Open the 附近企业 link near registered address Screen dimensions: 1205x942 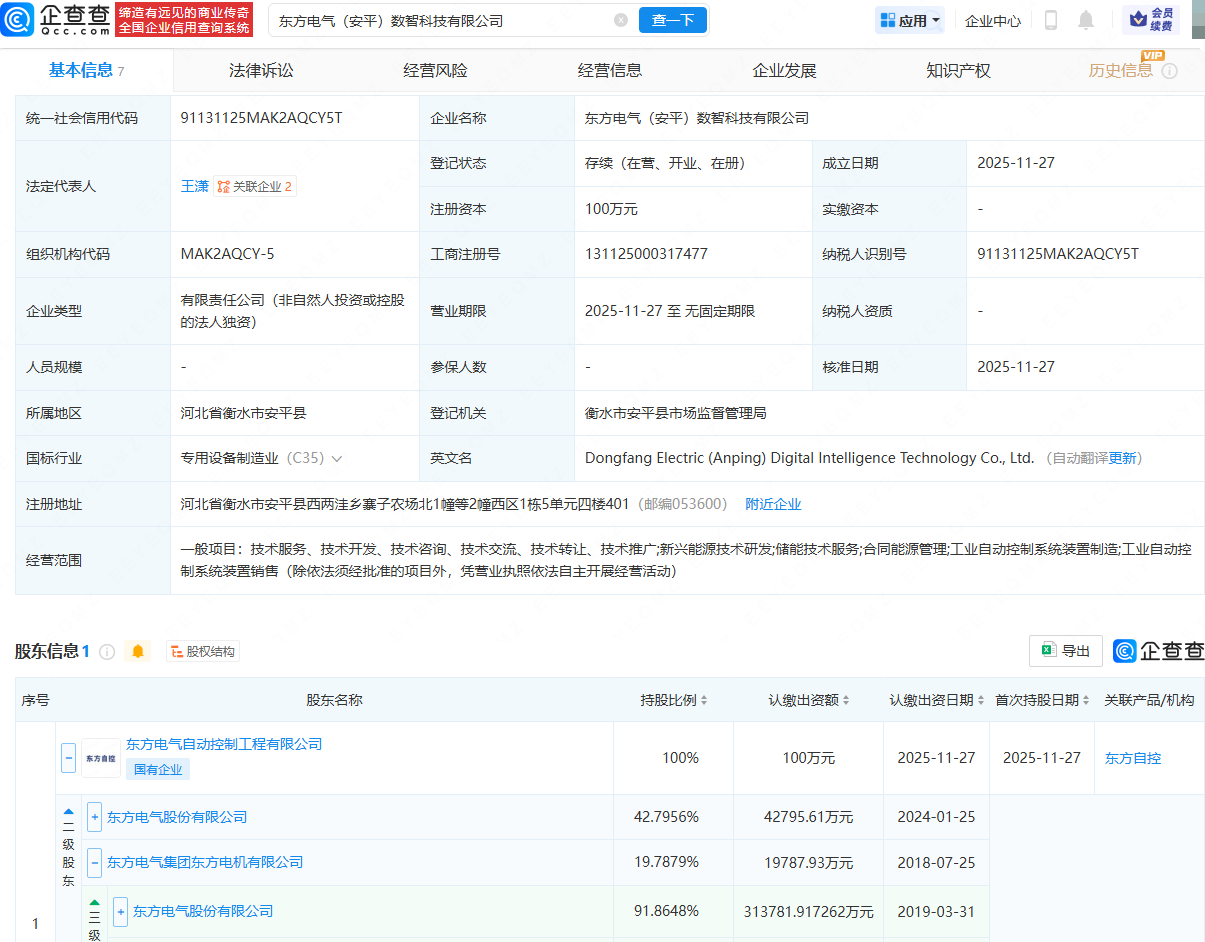point(772,504)
